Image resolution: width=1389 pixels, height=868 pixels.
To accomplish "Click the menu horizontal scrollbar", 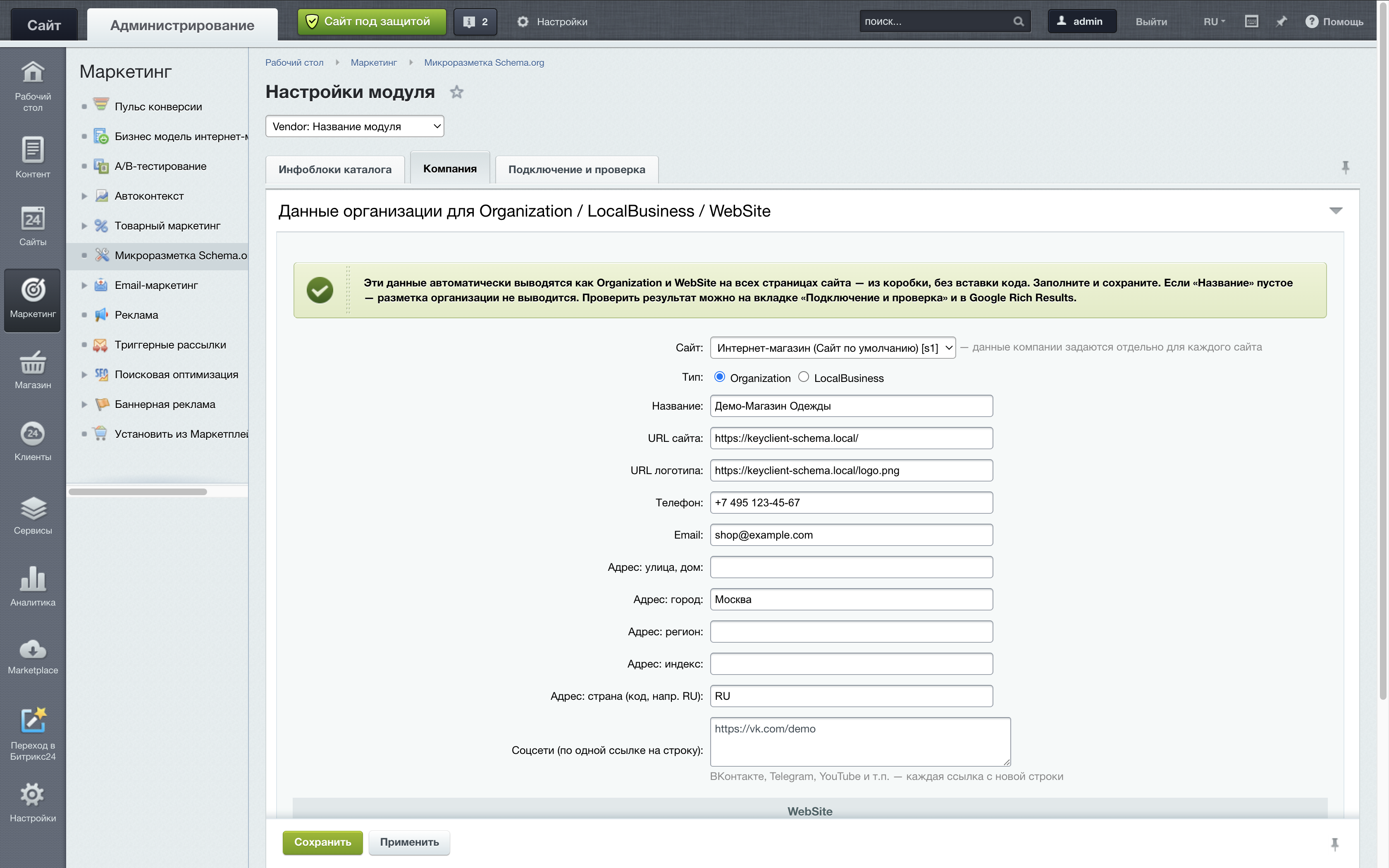I will coord(138,491).
